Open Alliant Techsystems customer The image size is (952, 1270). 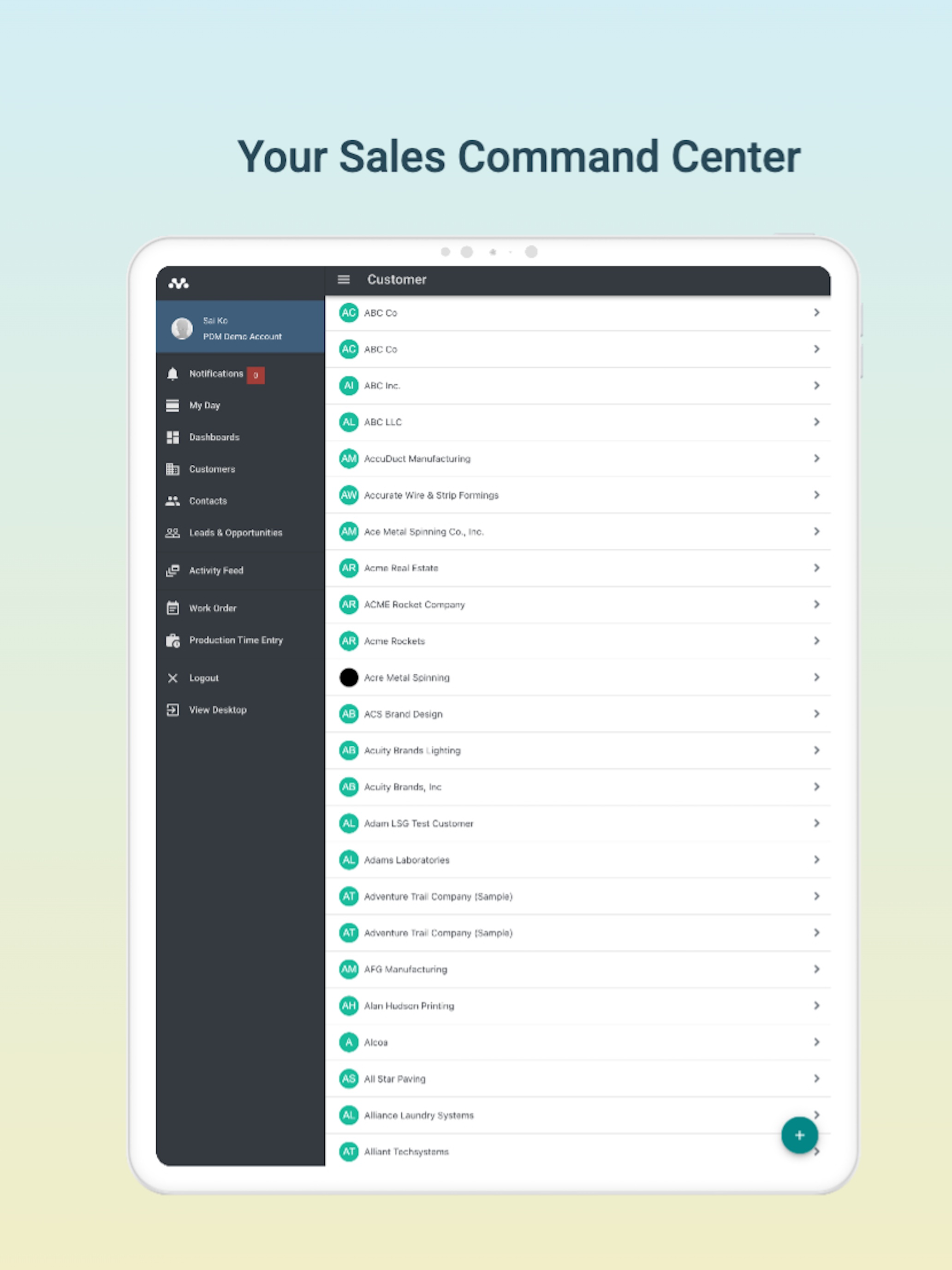577,1151
